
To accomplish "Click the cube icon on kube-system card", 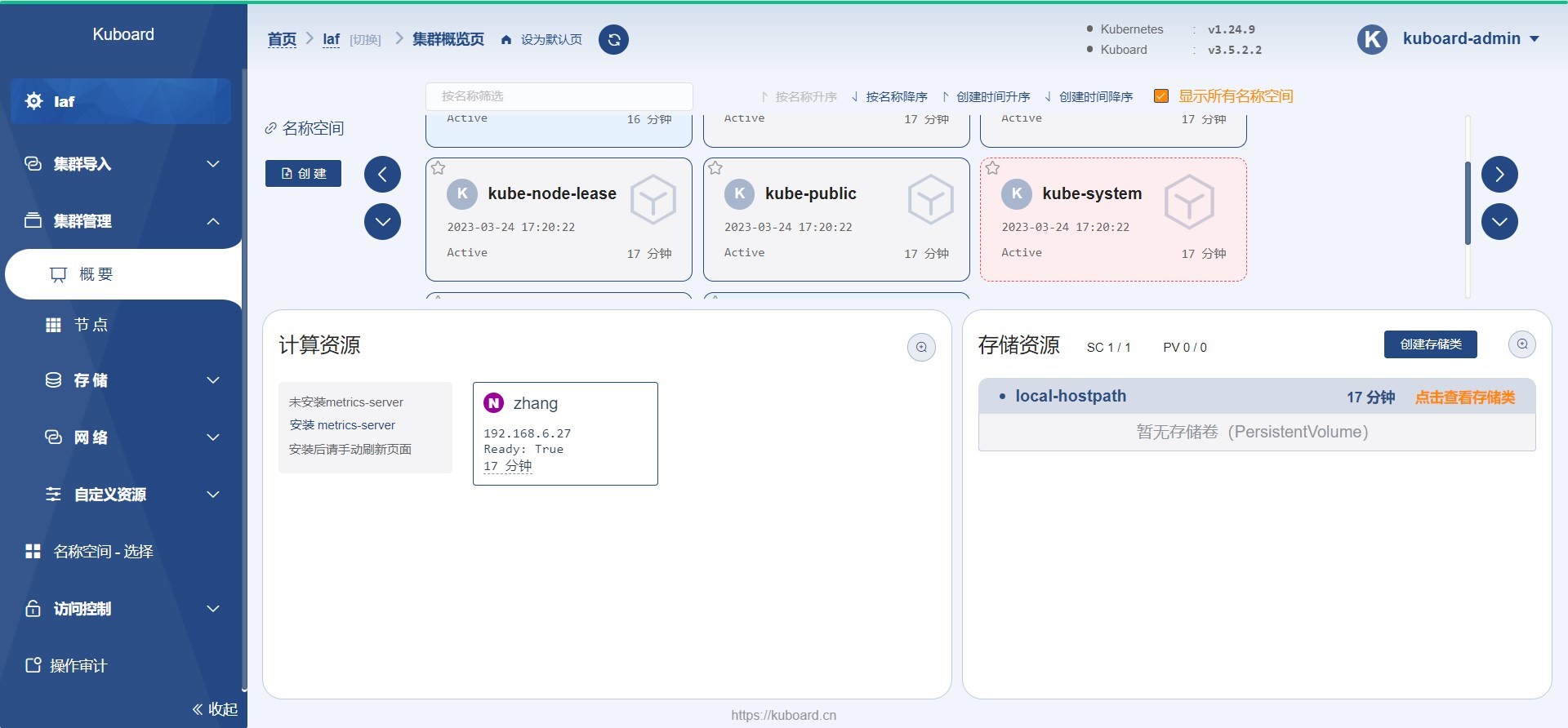I will (1189, 202).
